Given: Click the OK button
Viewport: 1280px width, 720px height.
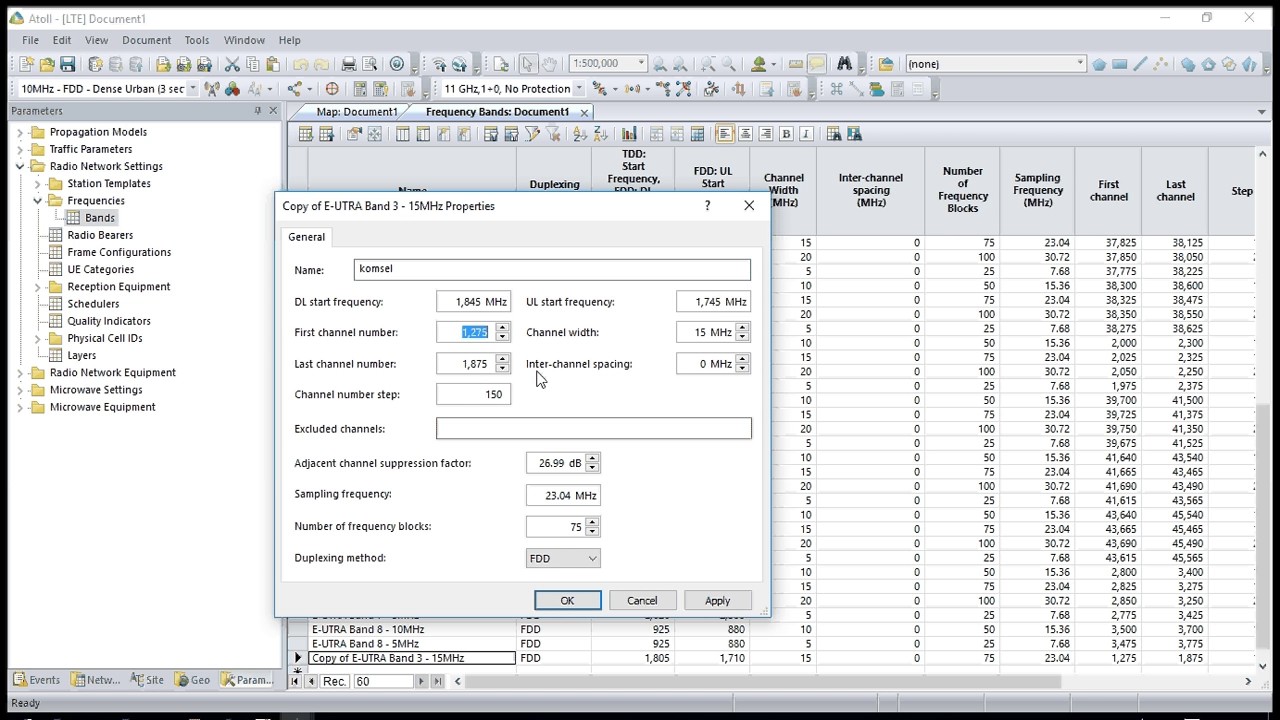Looking at the screenshot, I should click(x=567, y=601).
